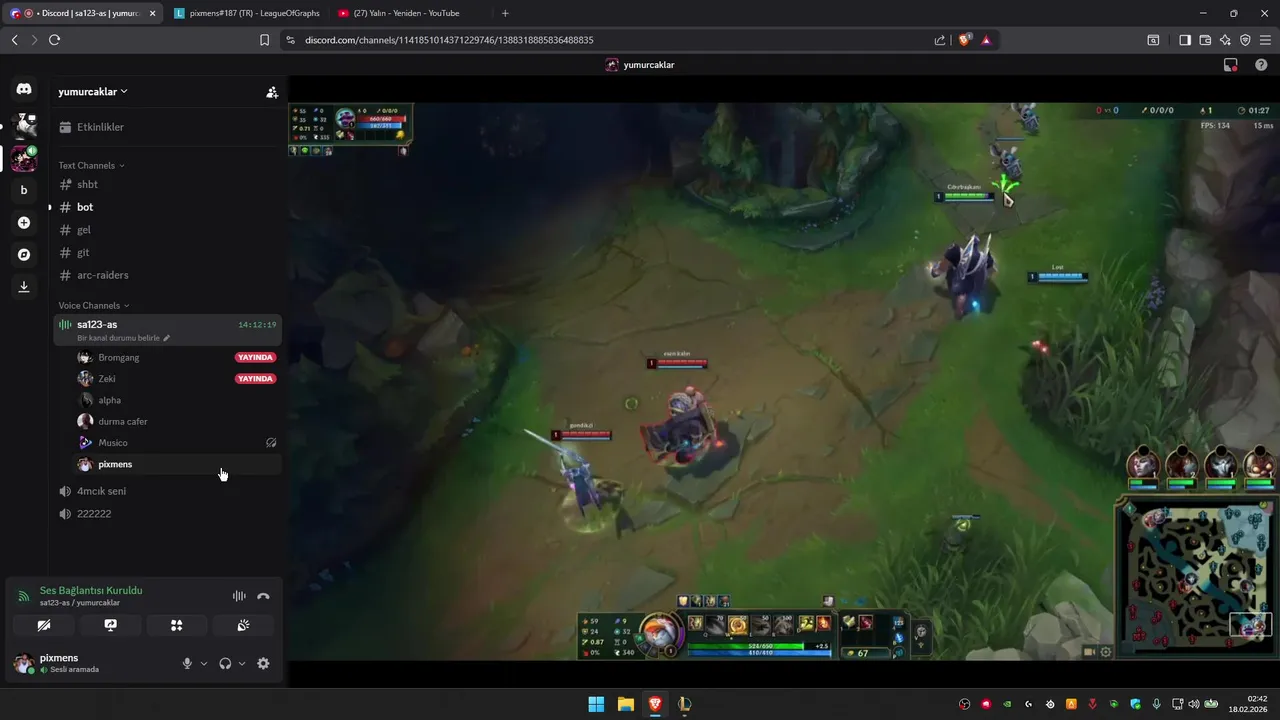Open Brave Leo AI sparkle icon
The height and width of the screenshot is (720, 1280).
pos(1225,40)
